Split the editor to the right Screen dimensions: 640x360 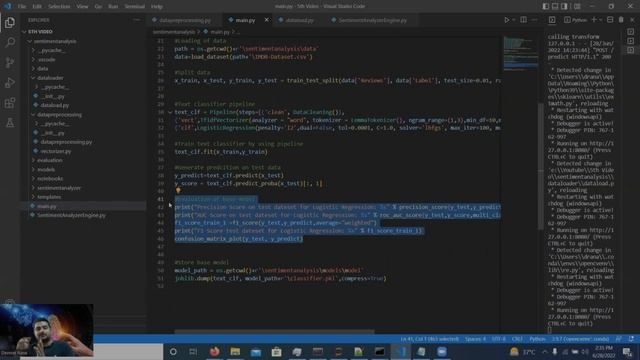tap(523, 20)
